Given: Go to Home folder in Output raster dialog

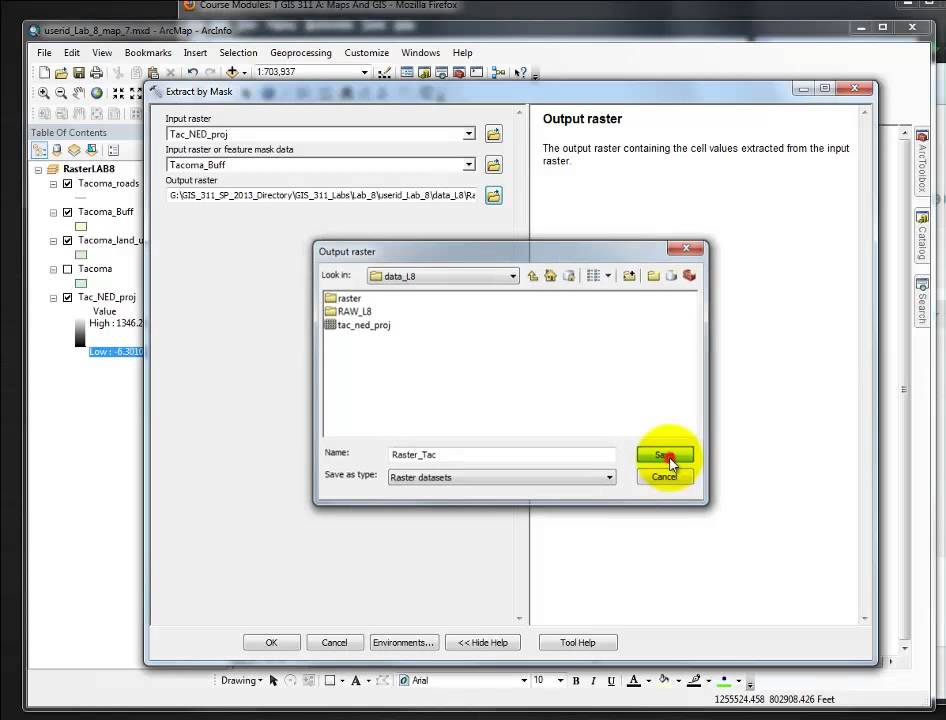Looking at the screenshot, I should [550, 276].
